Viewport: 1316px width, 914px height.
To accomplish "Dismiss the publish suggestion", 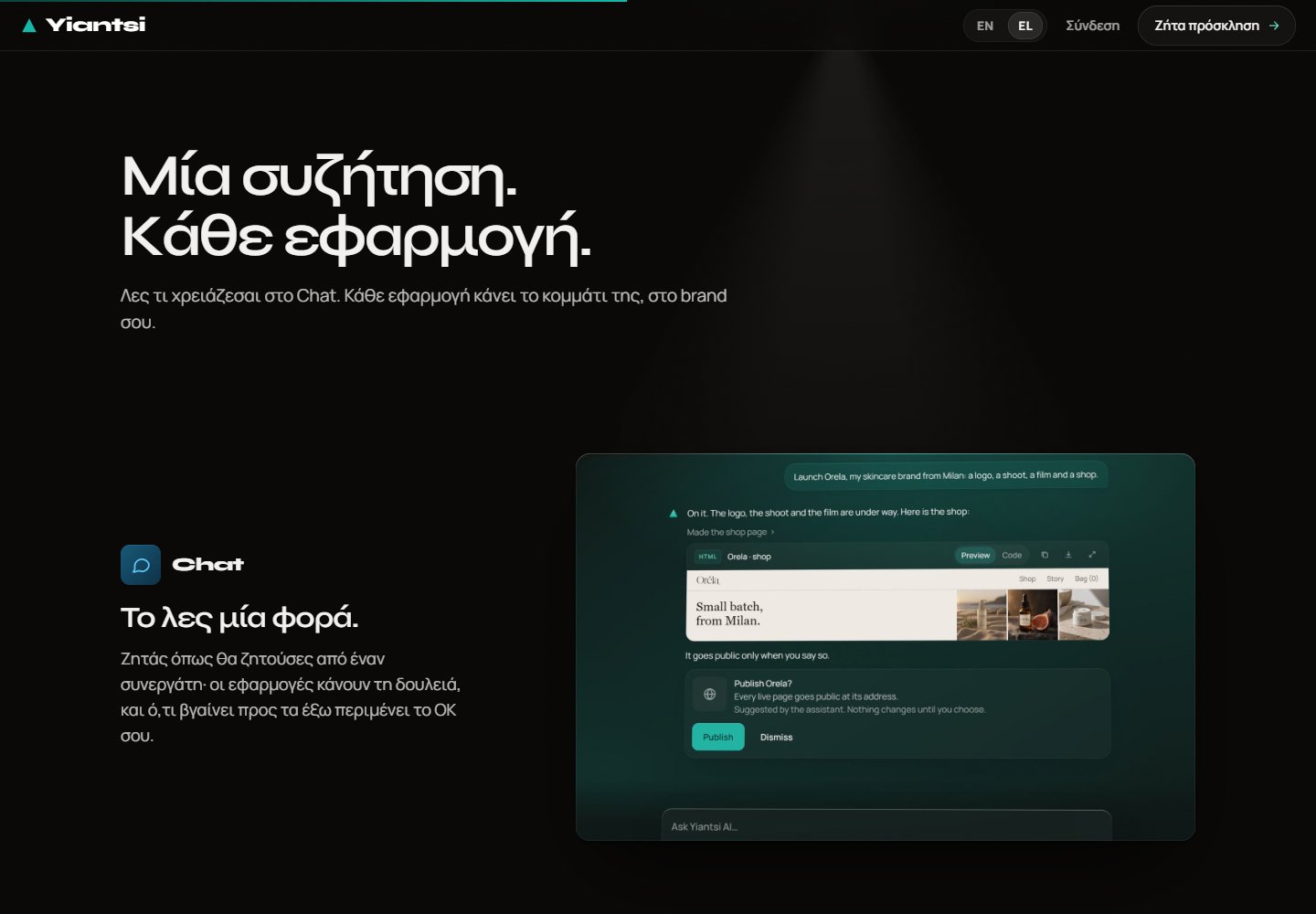I will pyautogui.click(x=776, y=737).
